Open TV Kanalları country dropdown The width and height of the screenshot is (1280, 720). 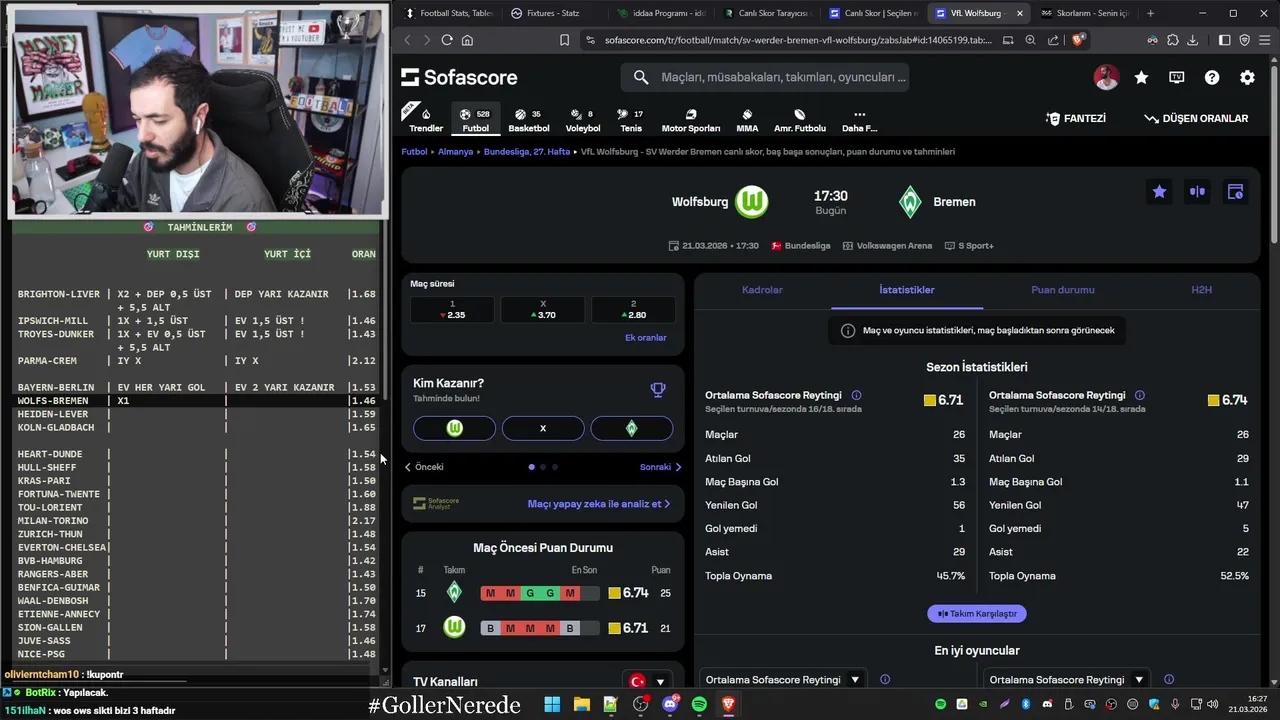click(647, 682)
